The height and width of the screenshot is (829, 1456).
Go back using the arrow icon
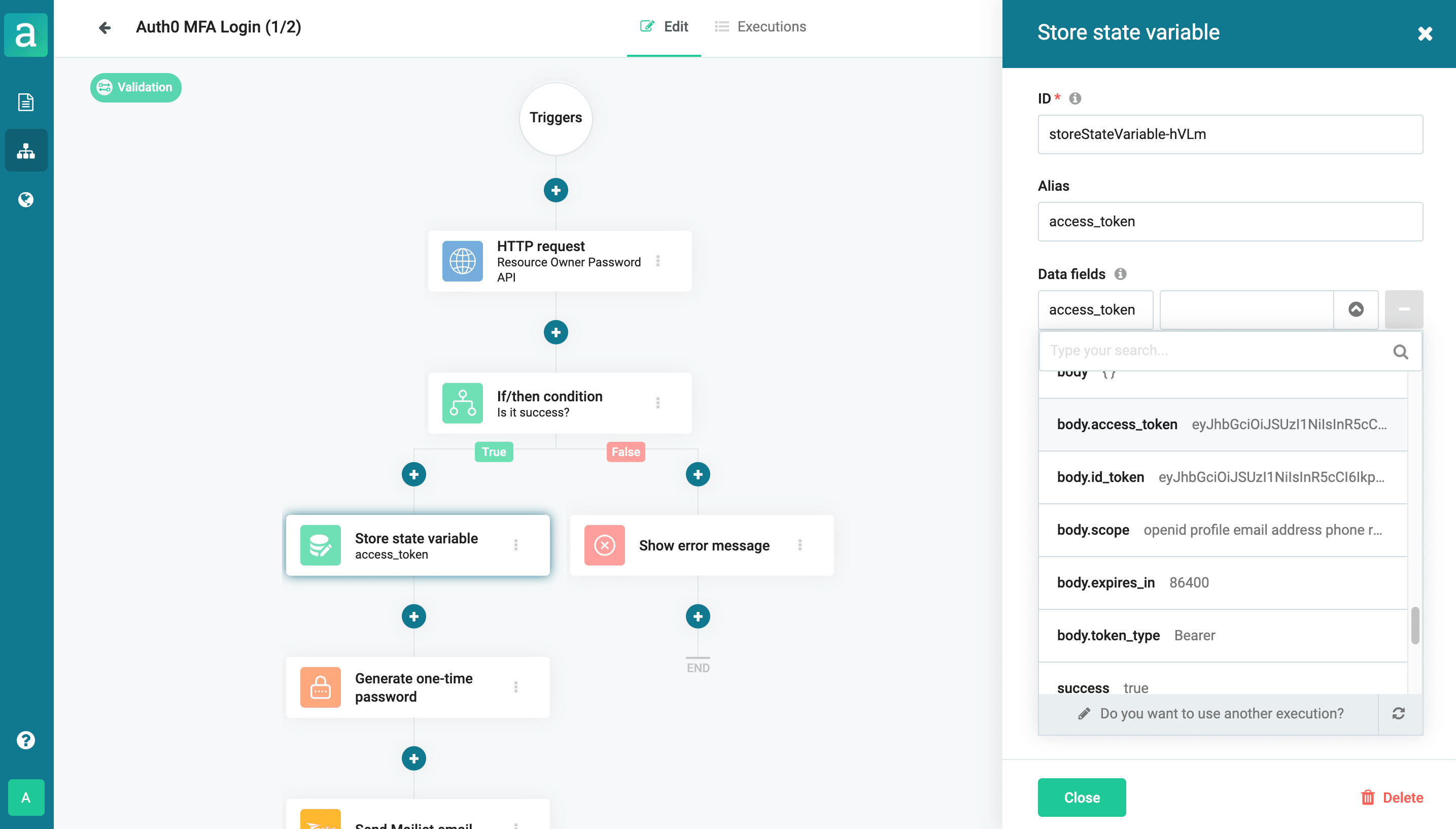[x=105, y=27]
